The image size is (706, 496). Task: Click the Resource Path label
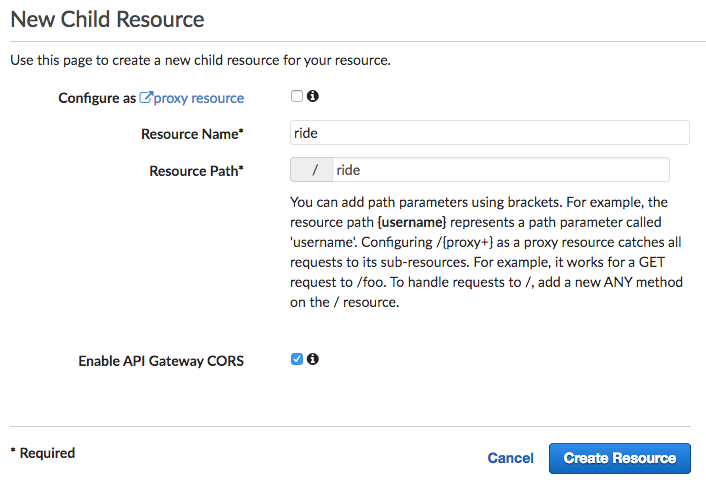196,171
